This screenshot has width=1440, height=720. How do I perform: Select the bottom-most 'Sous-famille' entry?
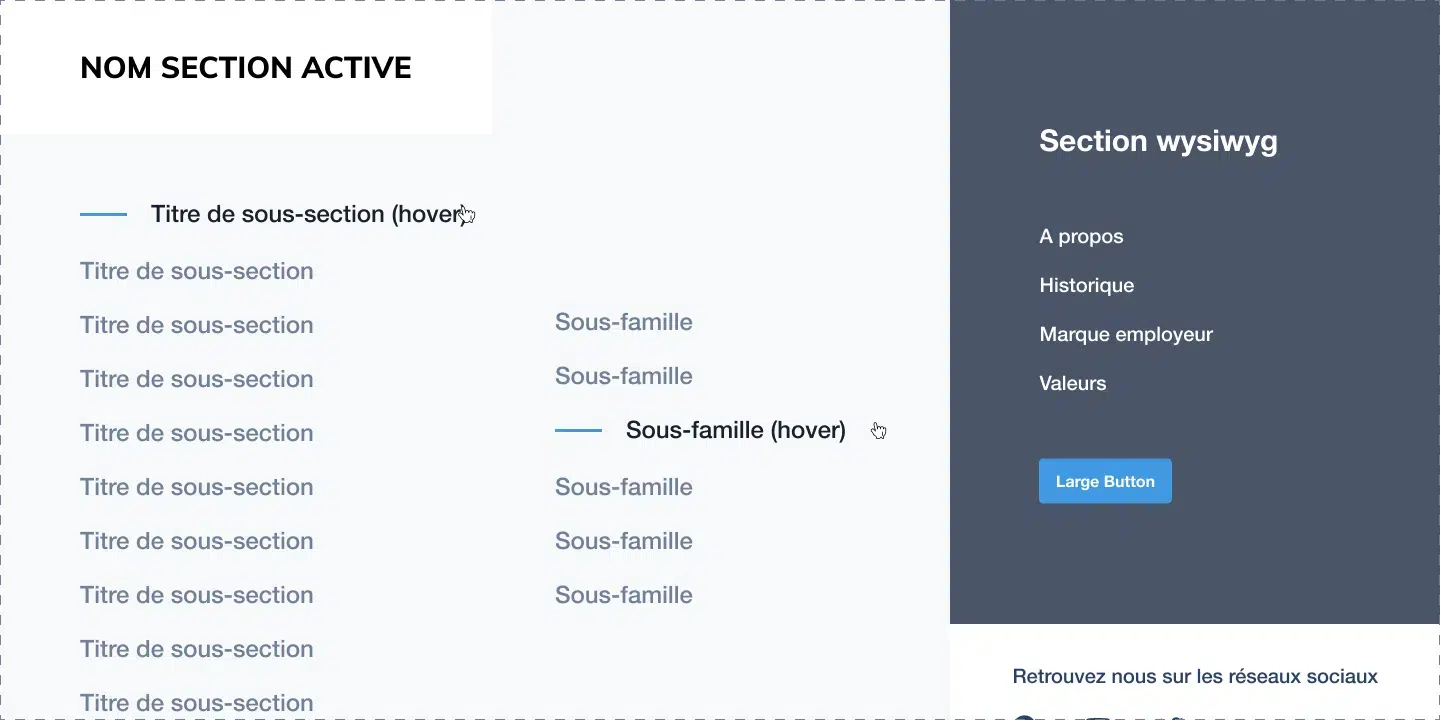point(623,595)
